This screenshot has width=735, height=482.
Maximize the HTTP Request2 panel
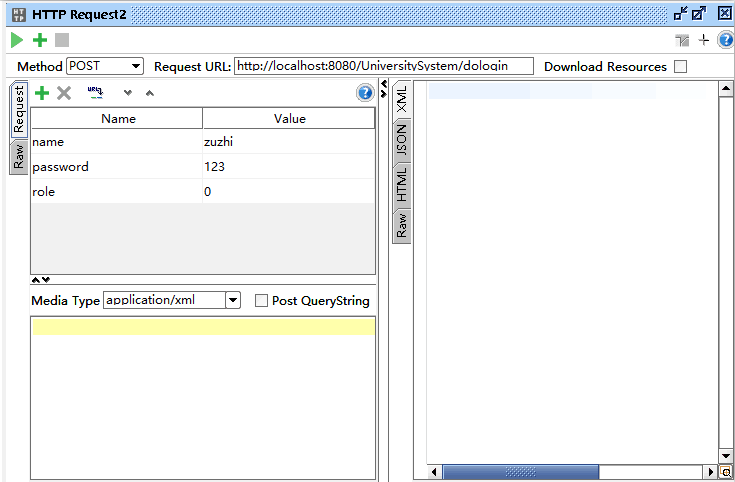(x=699, y=14)
